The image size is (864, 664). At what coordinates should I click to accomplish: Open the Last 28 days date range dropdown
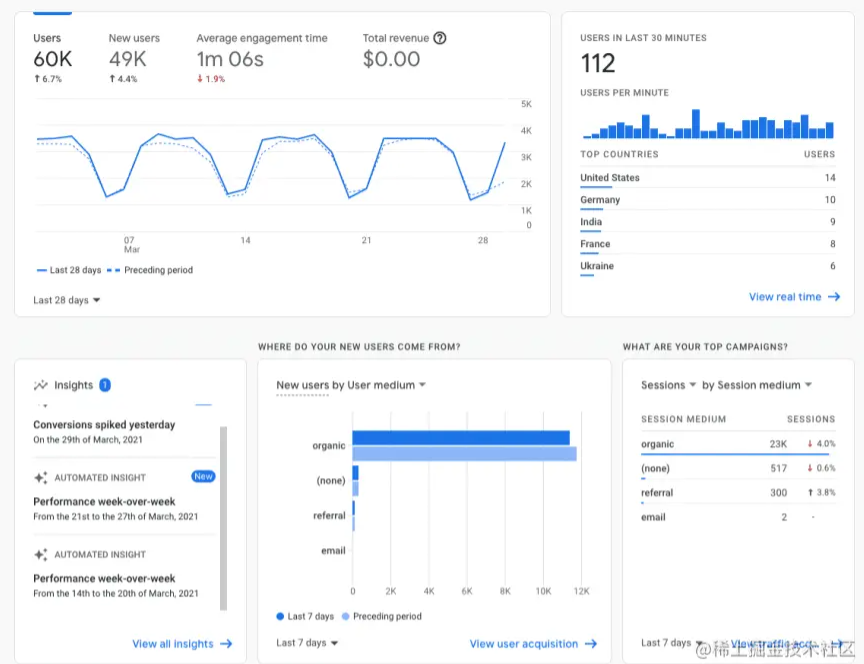tap(67, 300)
